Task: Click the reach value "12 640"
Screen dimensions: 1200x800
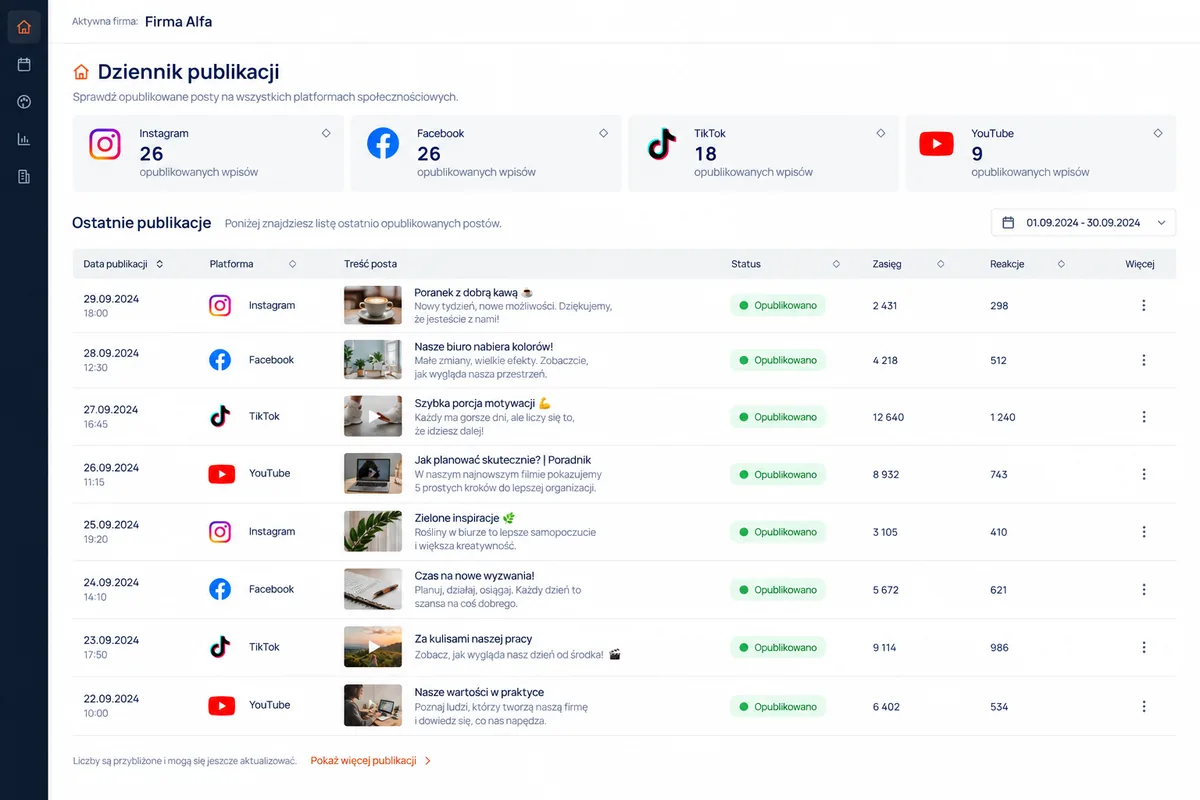Action: pos(888,417)
